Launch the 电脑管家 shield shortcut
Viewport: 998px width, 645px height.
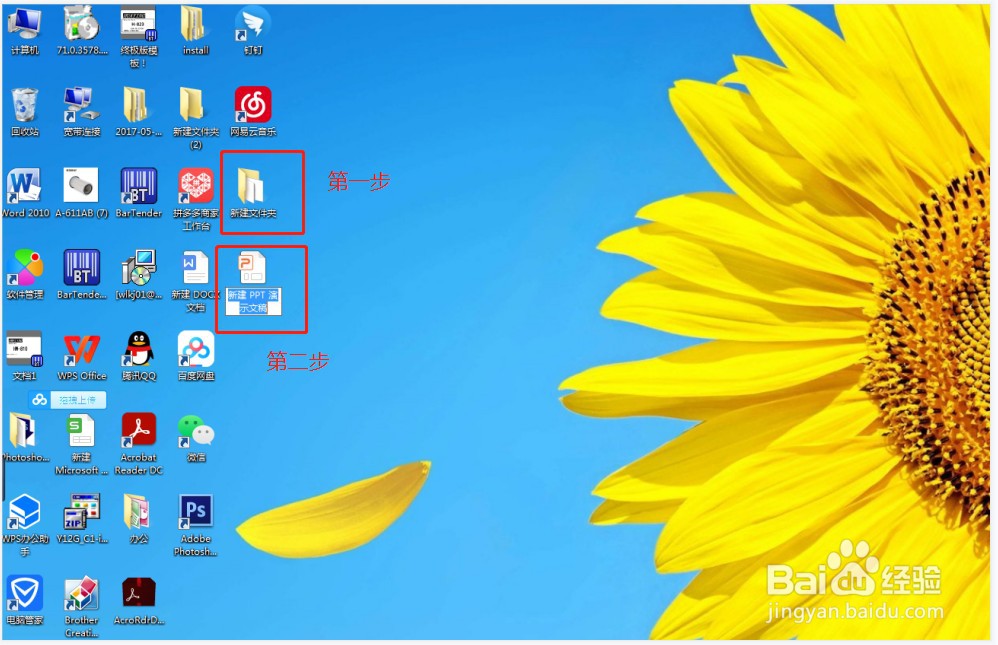24,600
